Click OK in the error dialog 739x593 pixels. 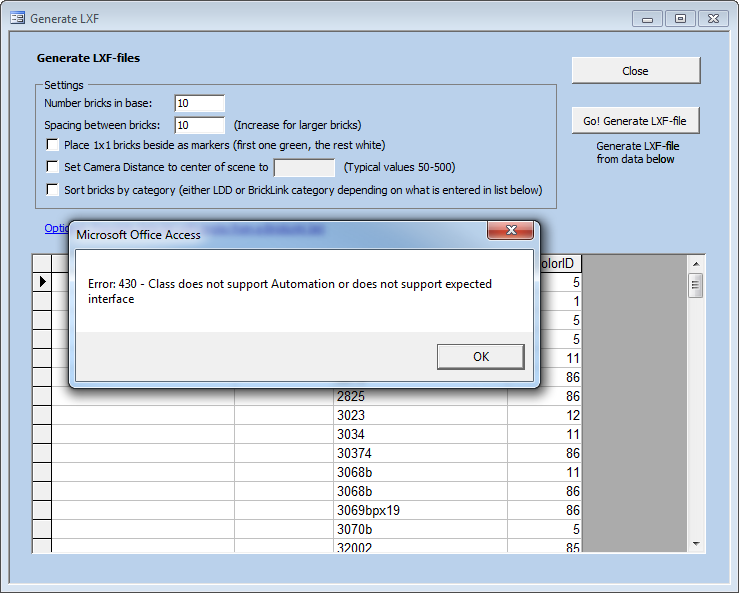tap(480, 356)
